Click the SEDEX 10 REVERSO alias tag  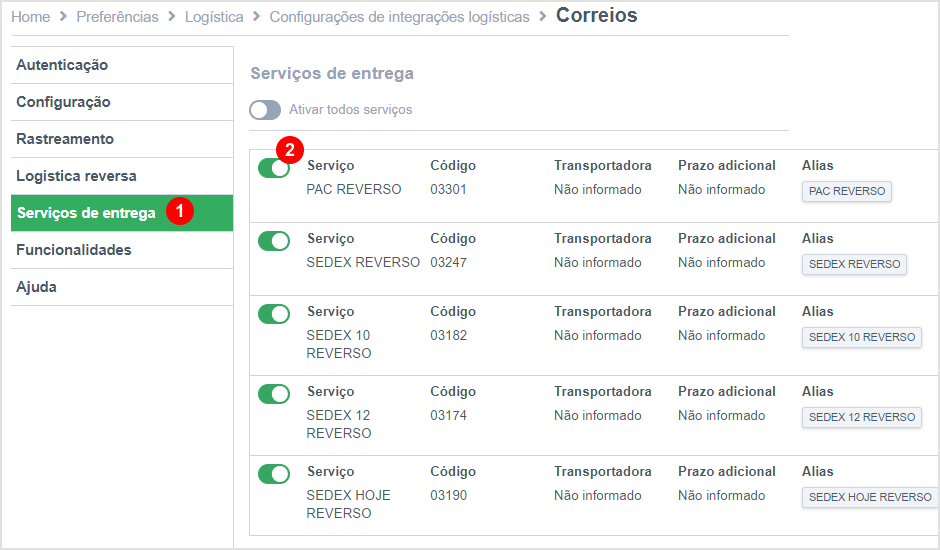(861, 337)
